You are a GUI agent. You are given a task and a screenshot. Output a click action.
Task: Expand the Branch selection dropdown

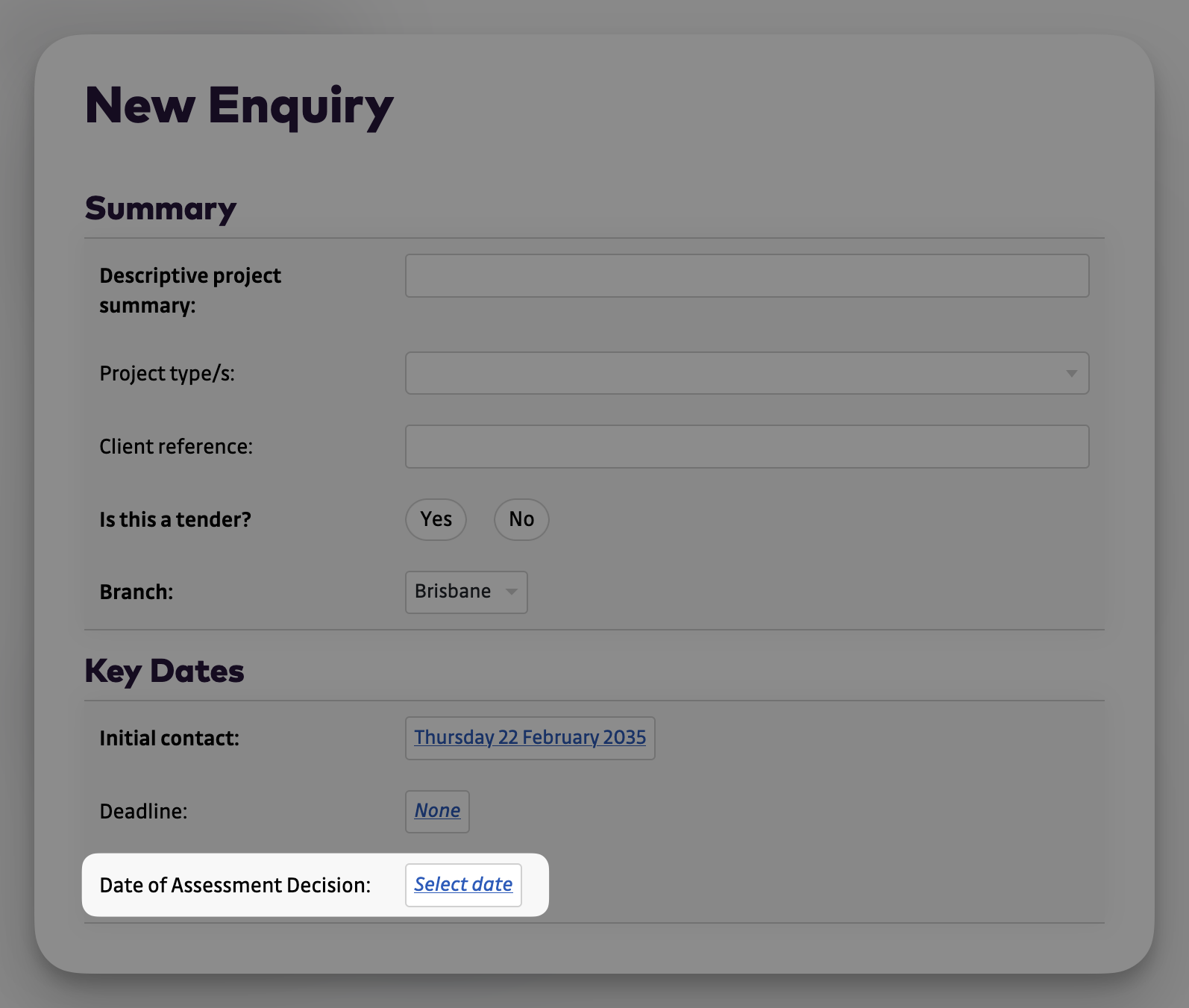465,592
